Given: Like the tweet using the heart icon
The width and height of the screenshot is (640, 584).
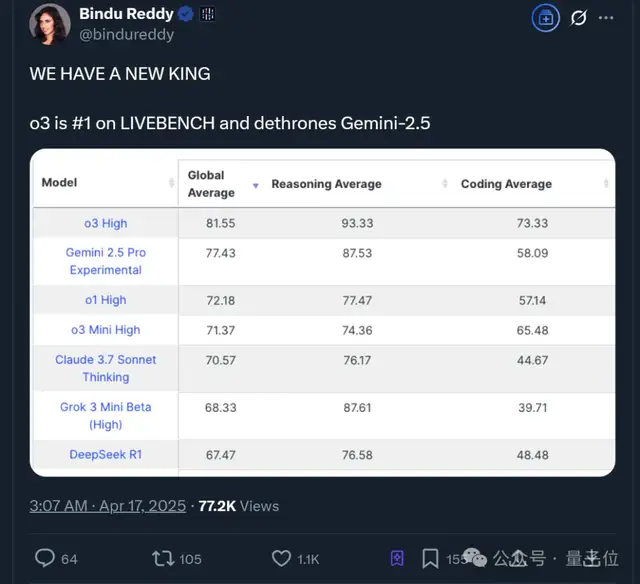Looking at the screenshot, I should tap(282, 558).
